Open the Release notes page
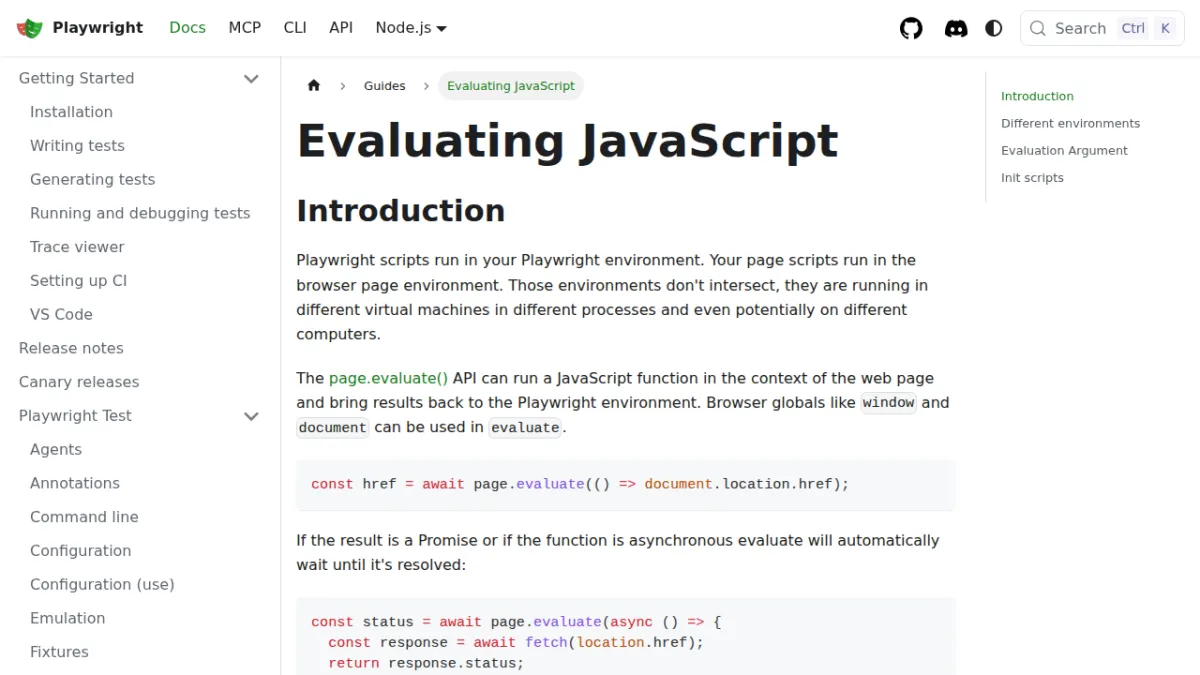 click(71, 348)
